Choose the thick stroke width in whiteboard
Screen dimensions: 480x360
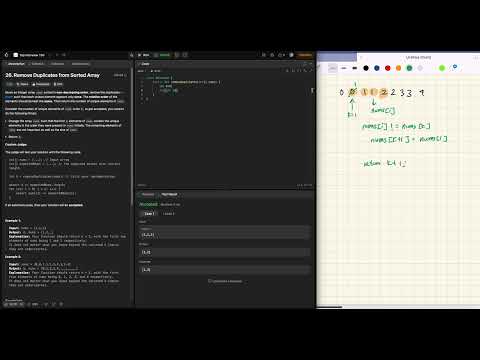pyautogui.click(x=355, y=68)
